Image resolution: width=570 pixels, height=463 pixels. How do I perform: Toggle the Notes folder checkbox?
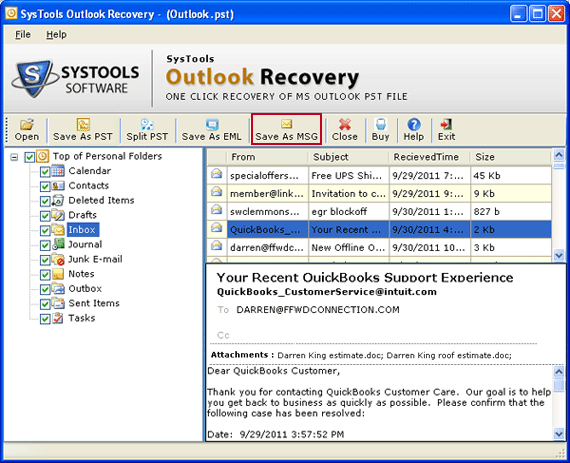[45, 275]
